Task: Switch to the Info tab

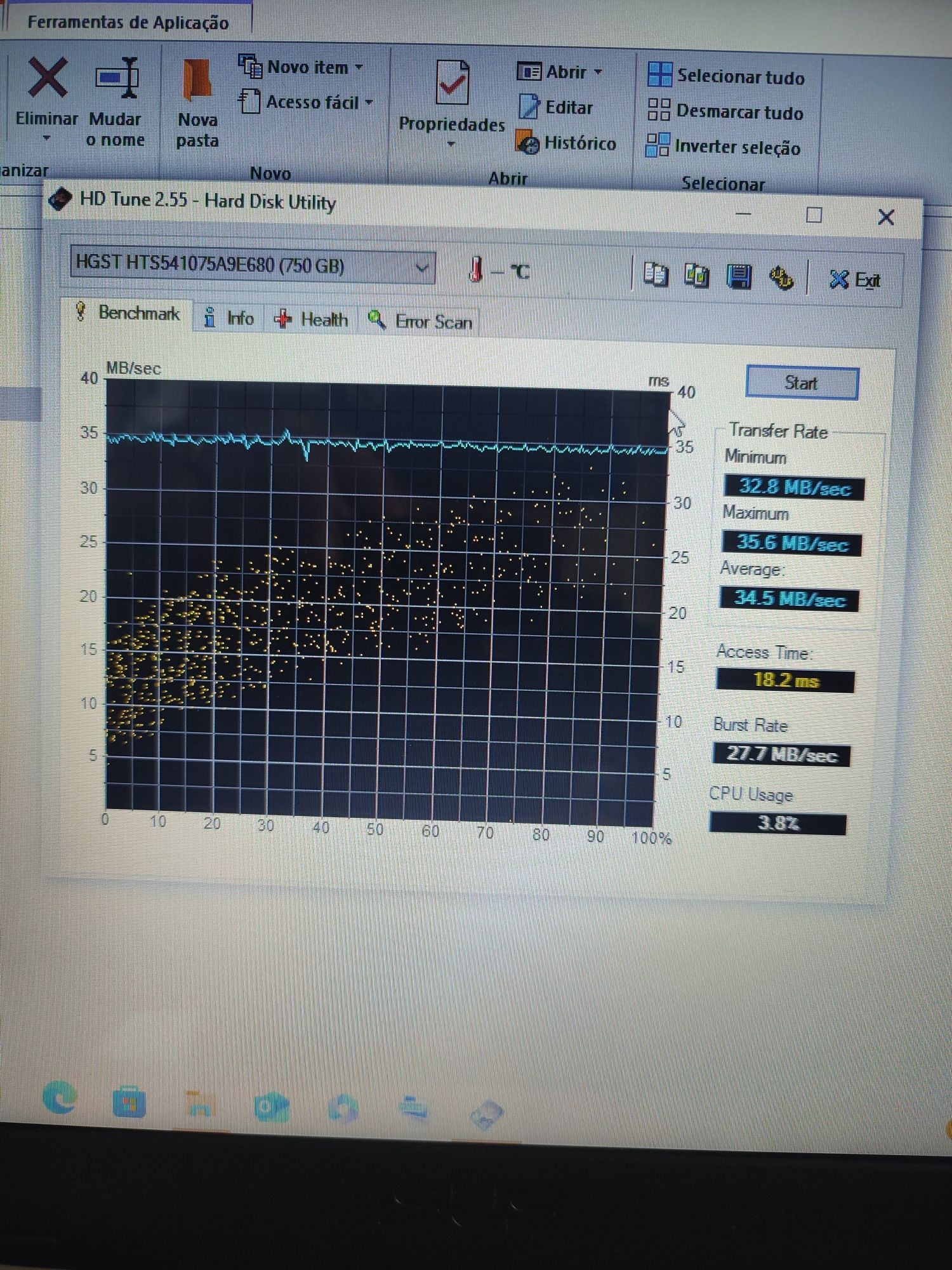Action: 229,317
